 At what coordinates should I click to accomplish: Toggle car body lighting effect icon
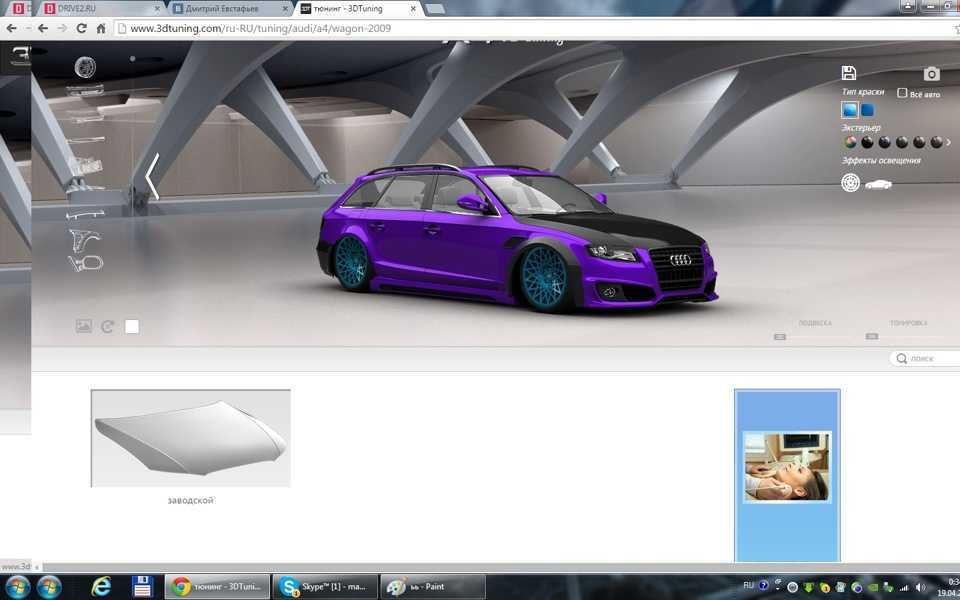coord(878,184)
